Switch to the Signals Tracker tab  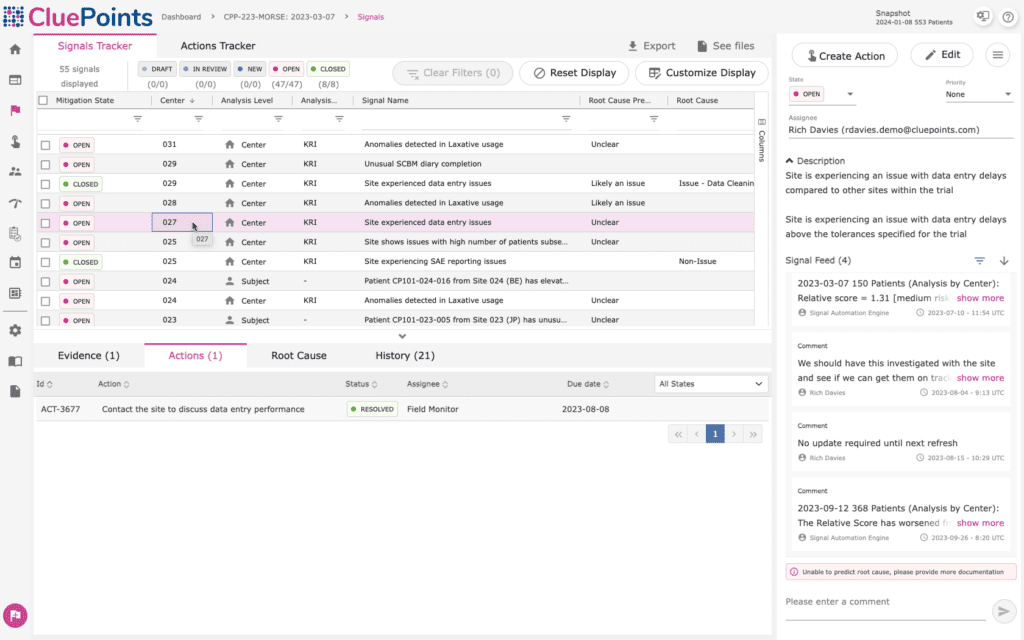point(95,46)
